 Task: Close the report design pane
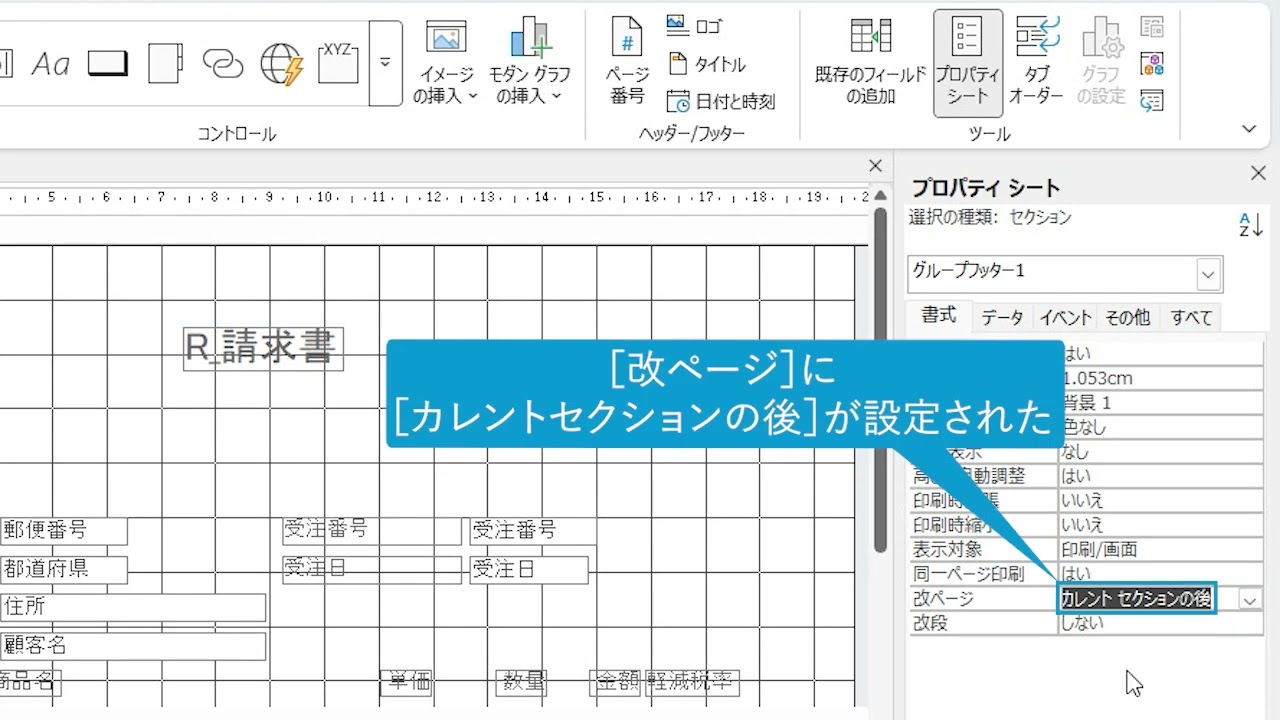(x=875, y=166)
